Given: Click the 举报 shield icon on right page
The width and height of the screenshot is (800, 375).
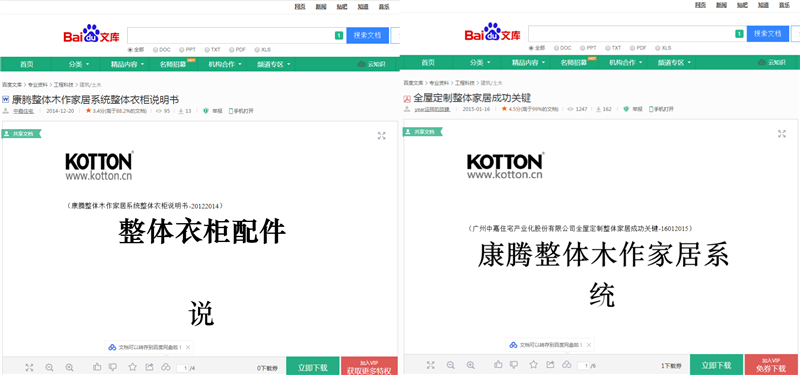Looking at the screenshot, I should point(626,109).
